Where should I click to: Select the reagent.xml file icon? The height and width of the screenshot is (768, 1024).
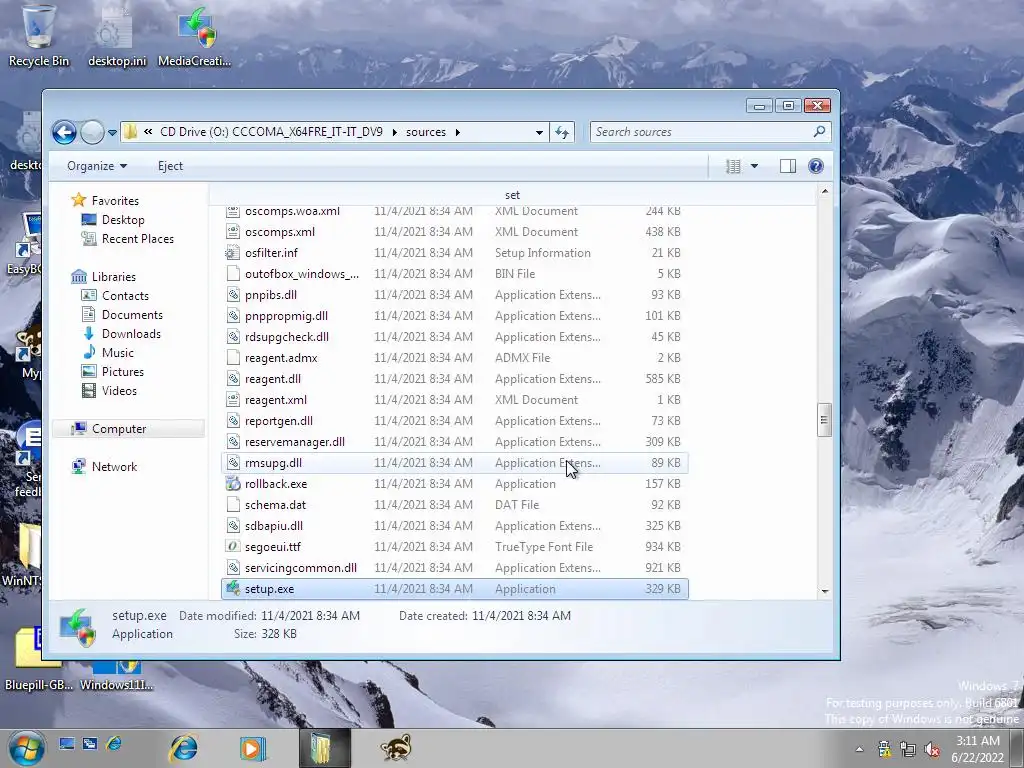232,400
